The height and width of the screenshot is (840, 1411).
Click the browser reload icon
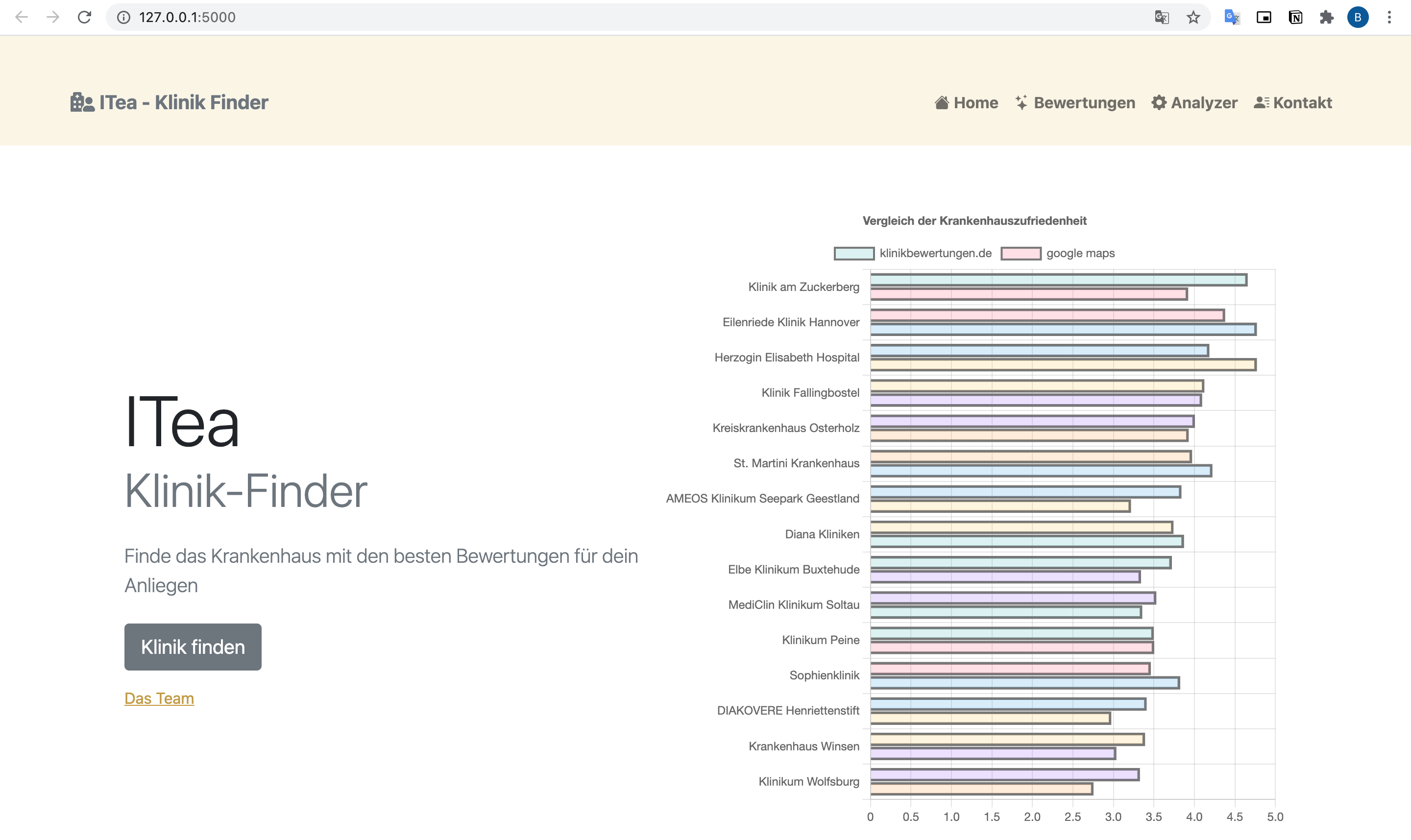point(84,18)
